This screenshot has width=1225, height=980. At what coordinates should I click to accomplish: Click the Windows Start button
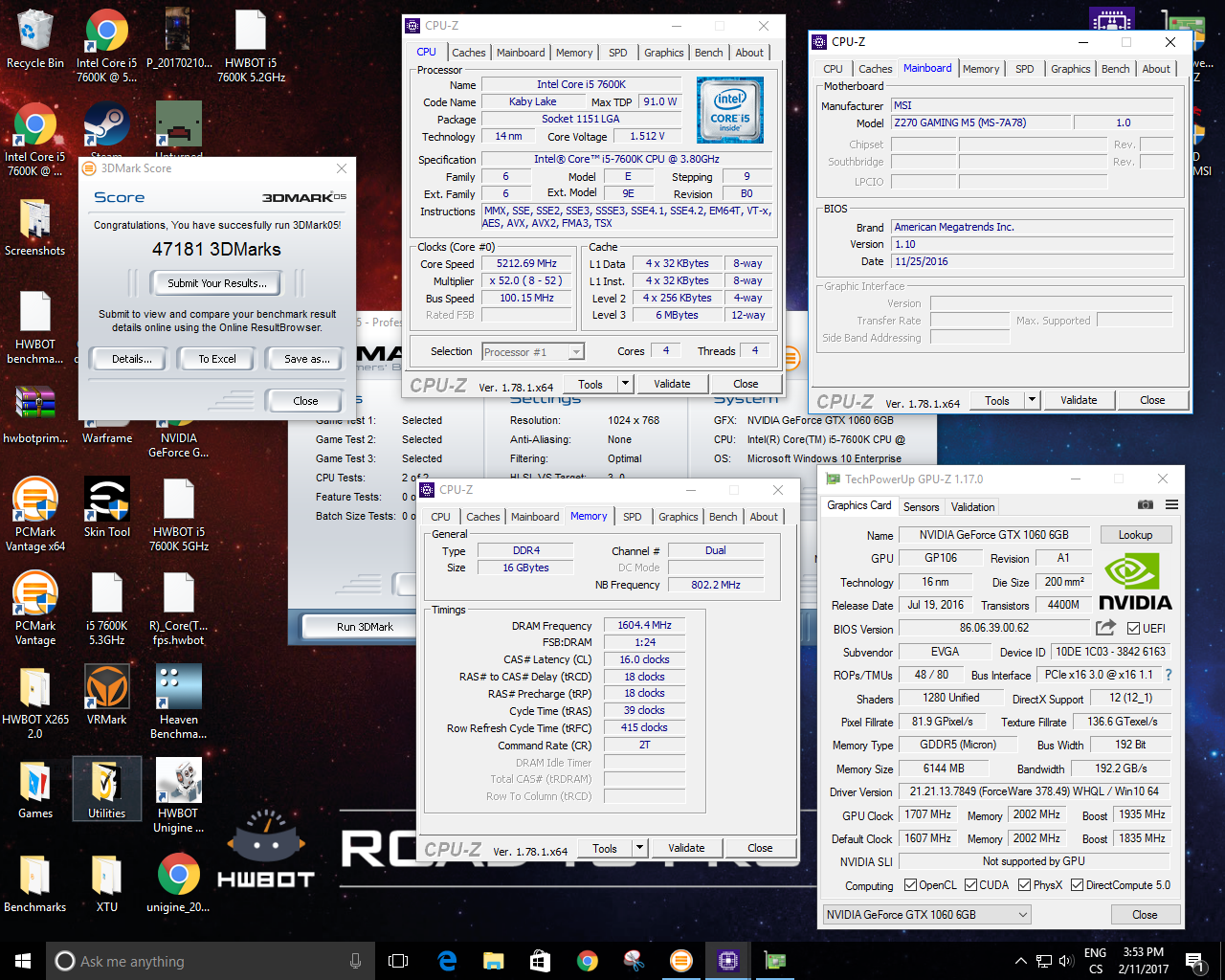[23, 961]
